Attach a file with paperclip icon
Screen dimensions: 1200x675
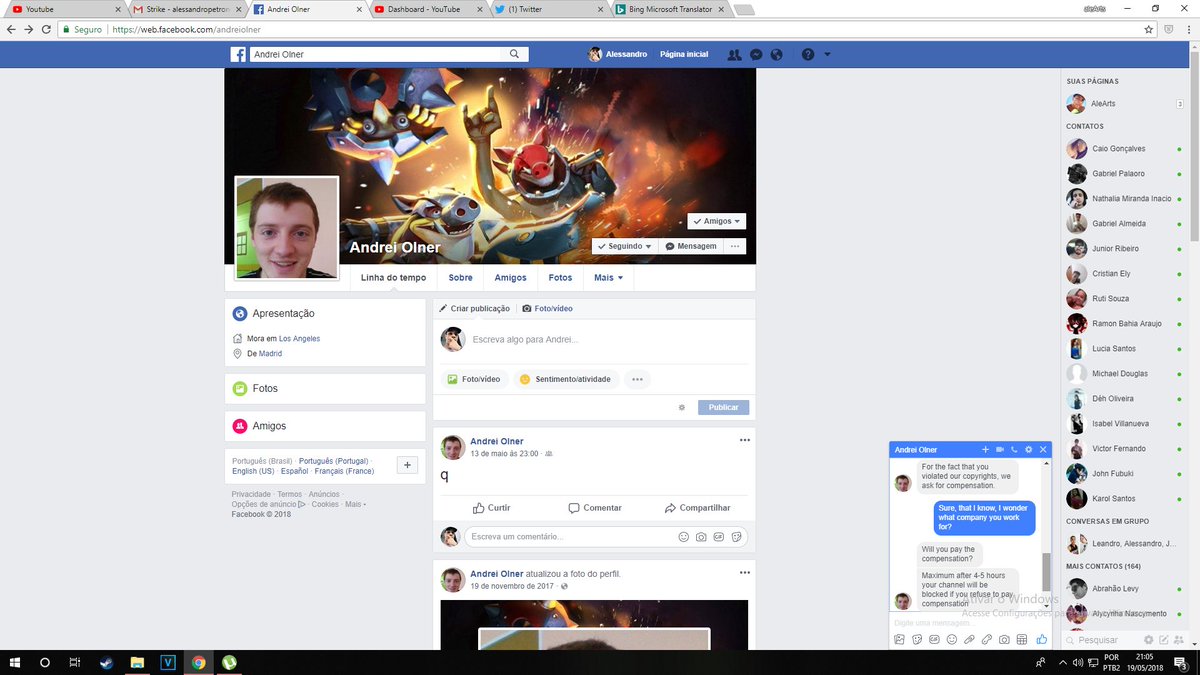click(969, 639)
